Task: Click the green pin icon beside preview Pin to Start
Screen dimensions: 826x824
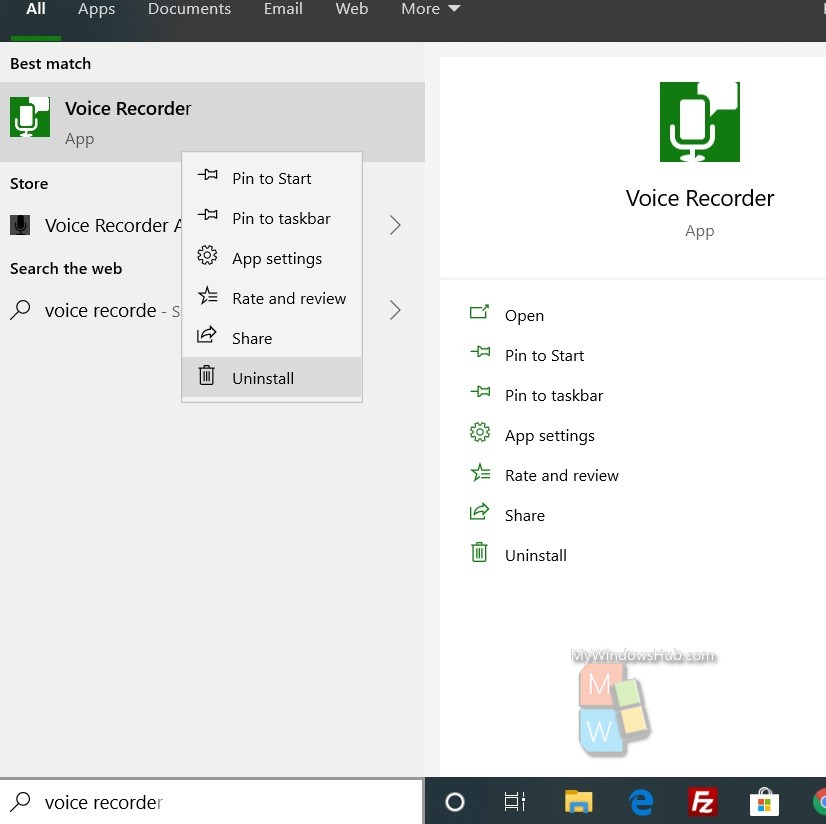Action: [480, 351]
